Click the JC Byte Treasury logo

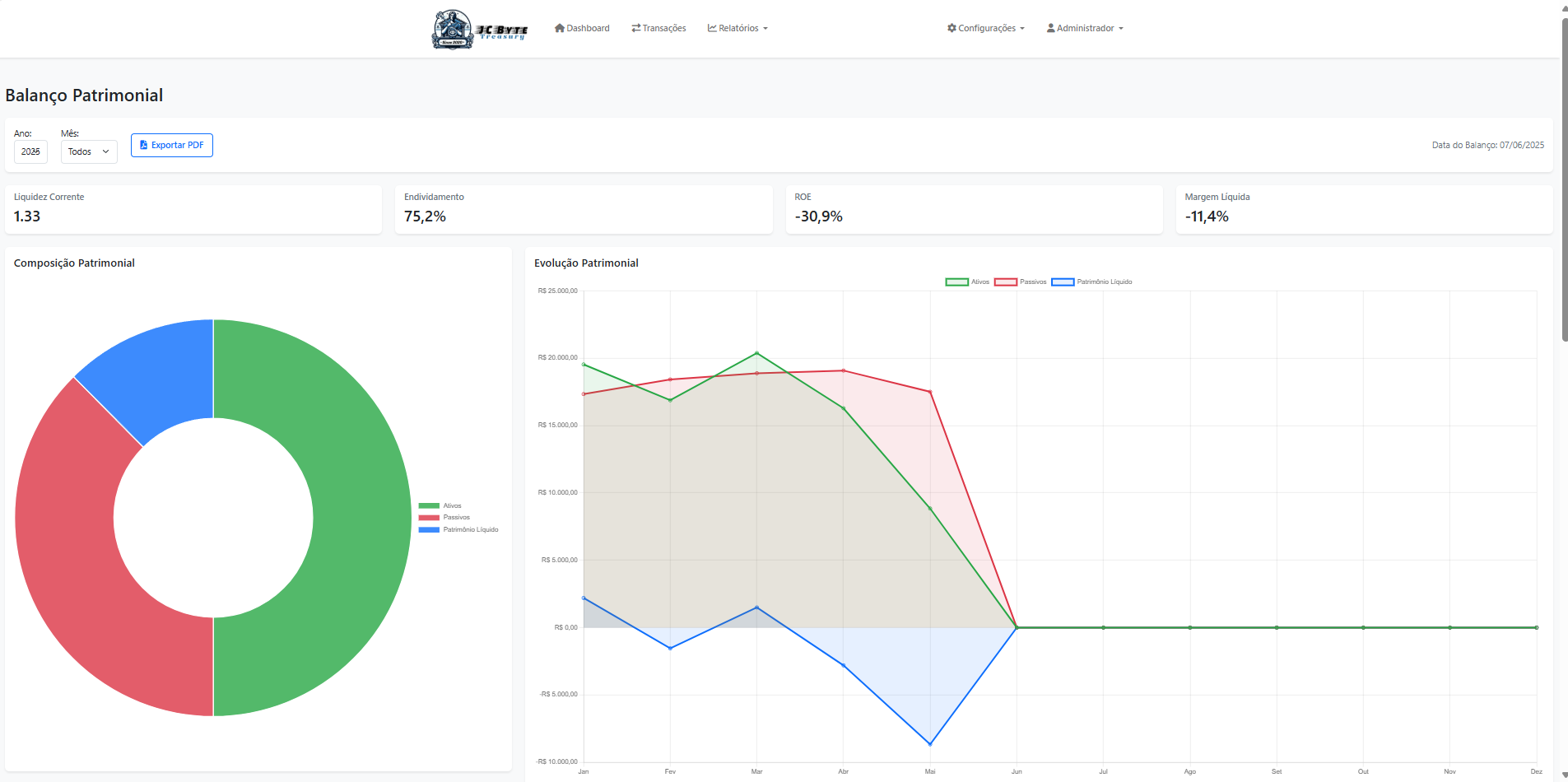[479, 30]
